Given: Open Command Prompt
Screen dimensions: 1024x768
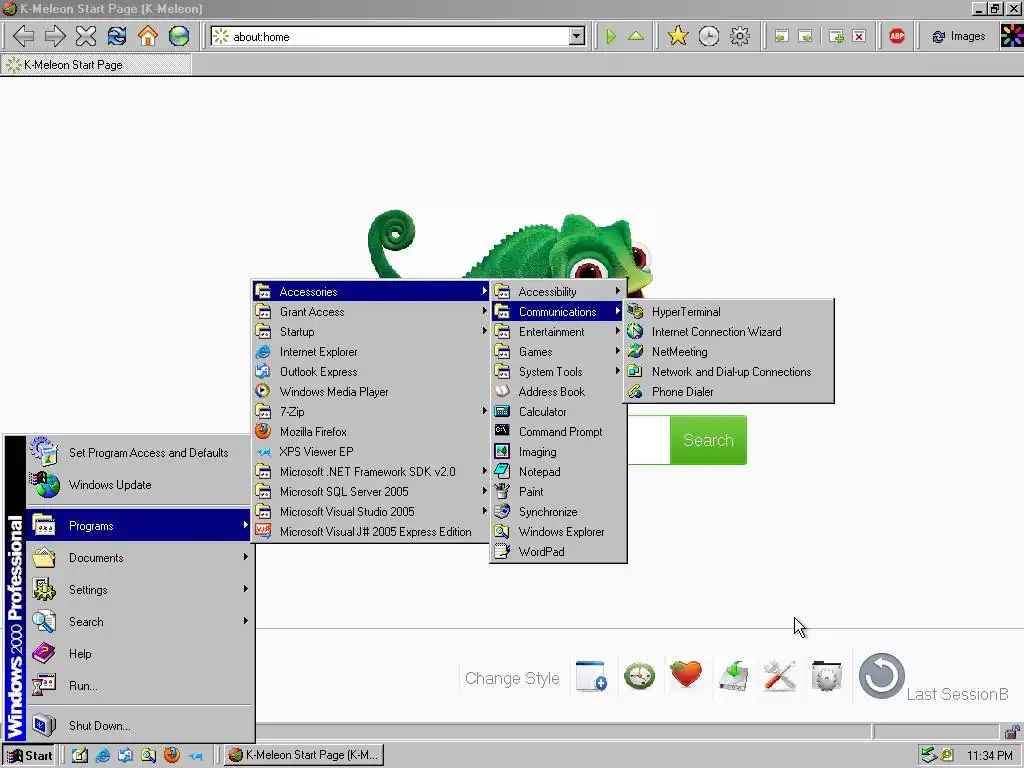Looking at the screenshot, I should (x=558, y=432).
